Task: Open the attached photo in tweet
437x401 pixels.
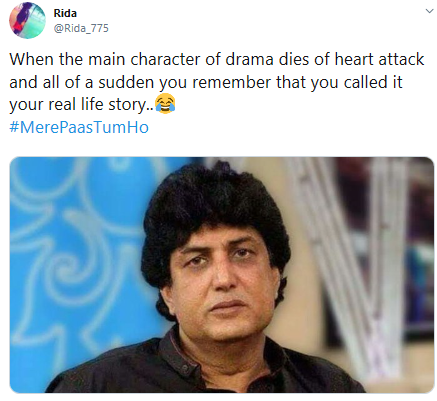Action: coord(222,274)
